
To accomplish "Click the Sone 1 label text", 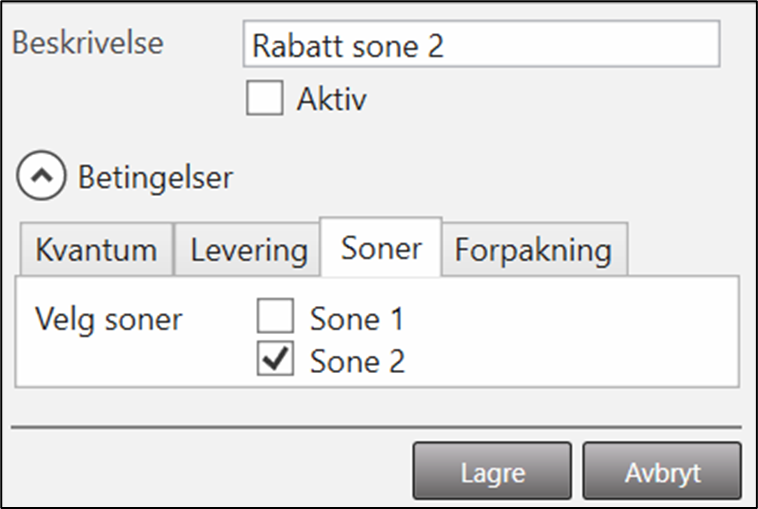I will (x=357, y=320).
